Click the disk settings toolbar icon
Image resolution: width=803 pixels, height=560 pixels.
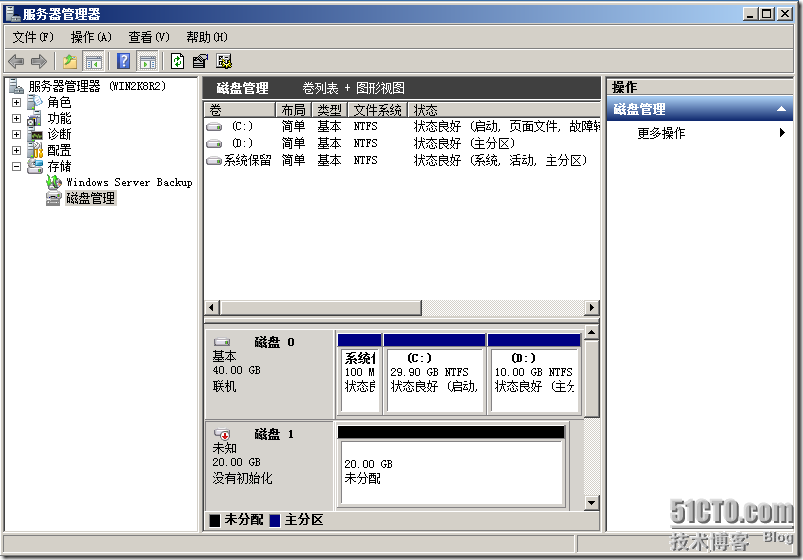click(x=224, y=61)
